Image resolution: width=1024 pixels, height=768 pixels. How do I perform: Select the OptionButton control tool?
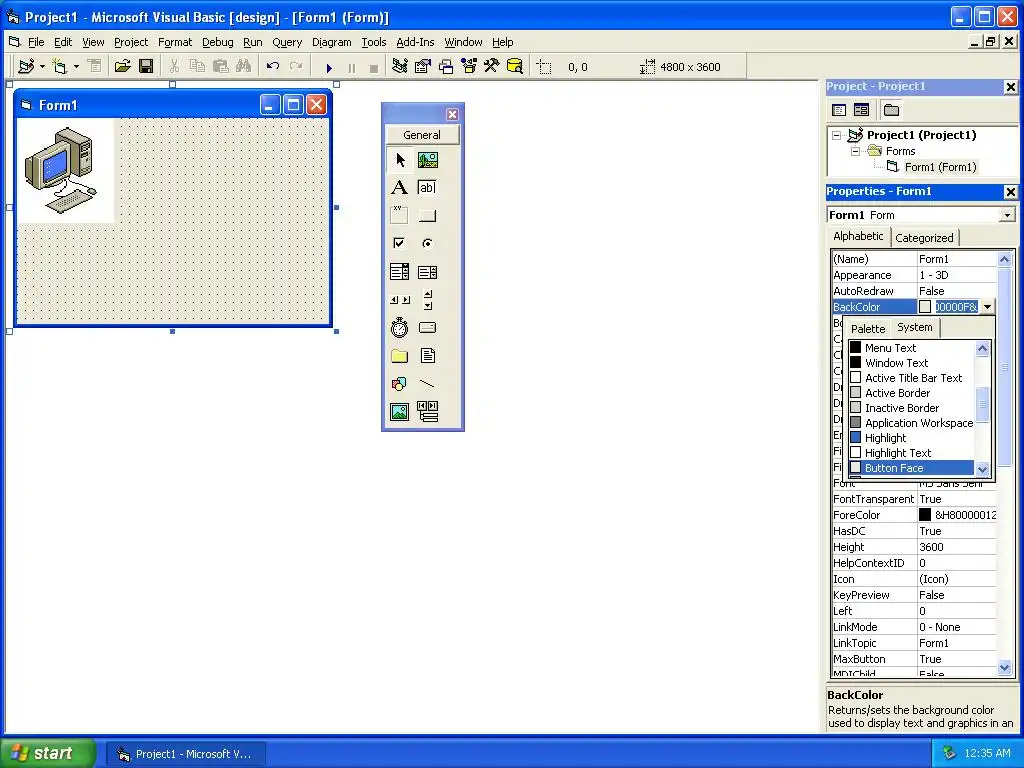428,244
